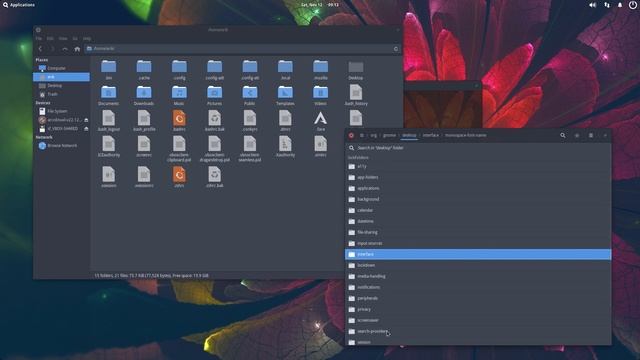Select the Templates folder icon
The image size is (640, 360).
coord(285,93)
